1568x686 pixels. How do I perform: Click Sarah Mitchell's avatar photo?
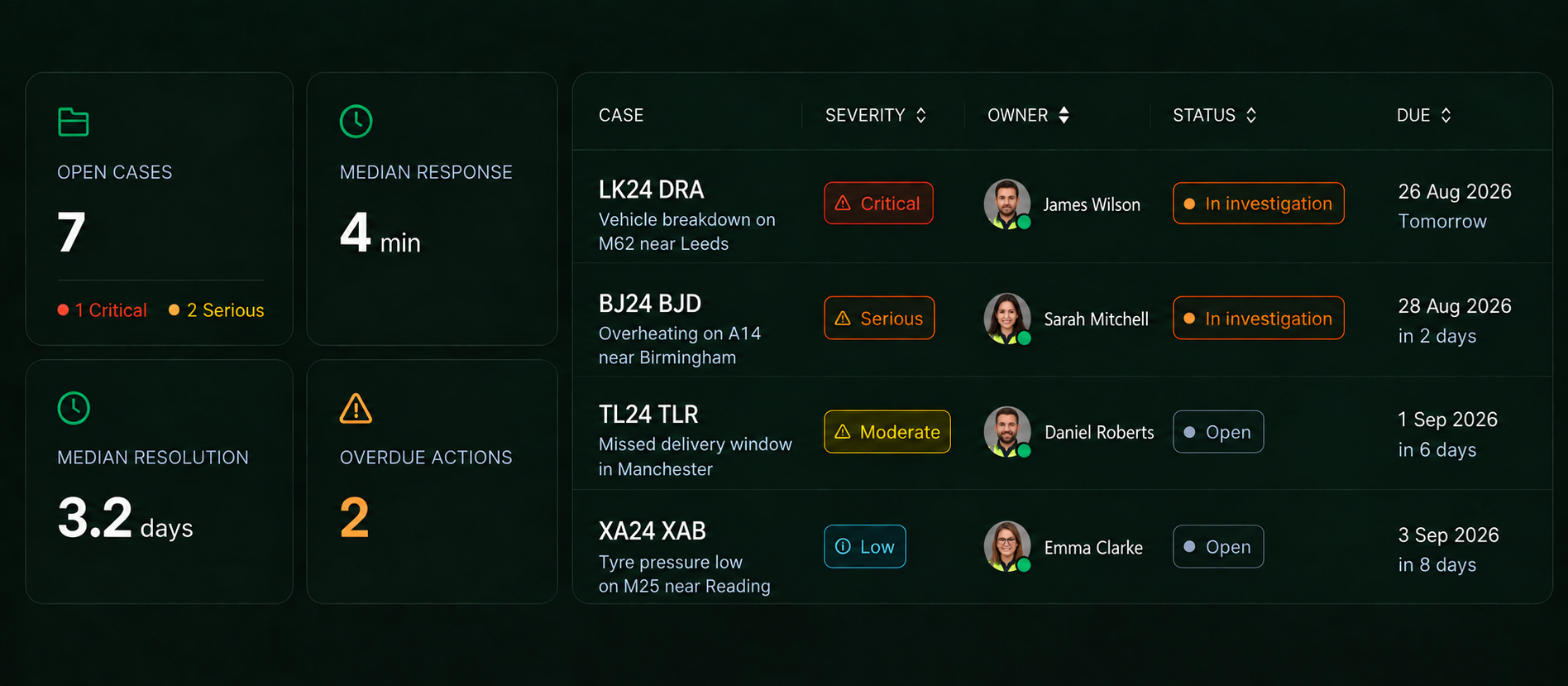(x=1007, y=318)
